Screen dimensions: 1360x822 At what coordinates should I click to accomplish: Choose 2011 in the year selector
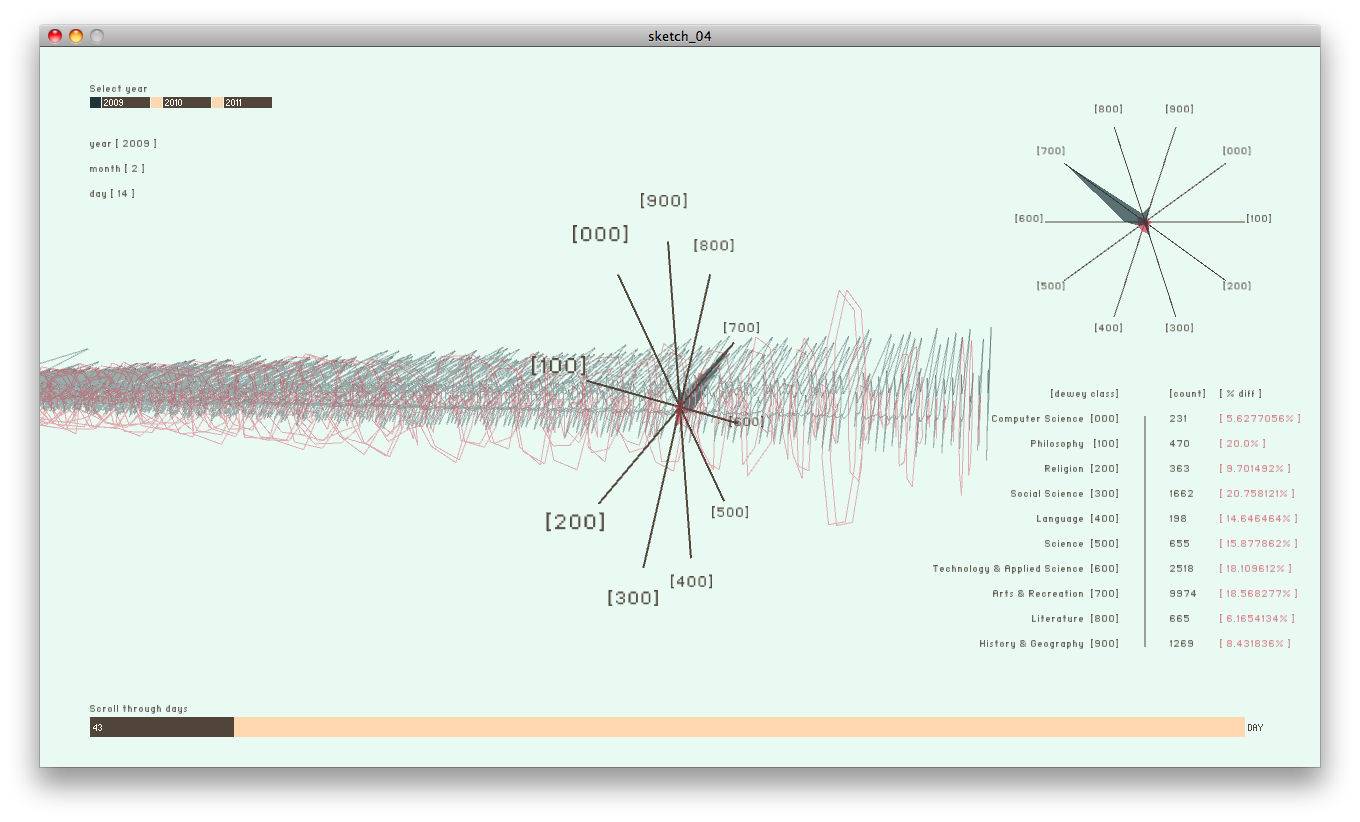click(x=242, y=103)
